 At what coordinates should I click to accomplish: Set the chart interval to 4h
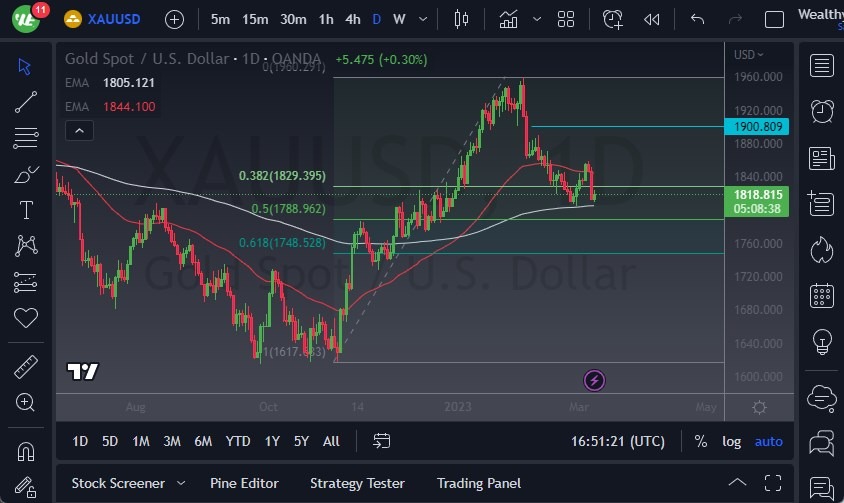[353, 19]
